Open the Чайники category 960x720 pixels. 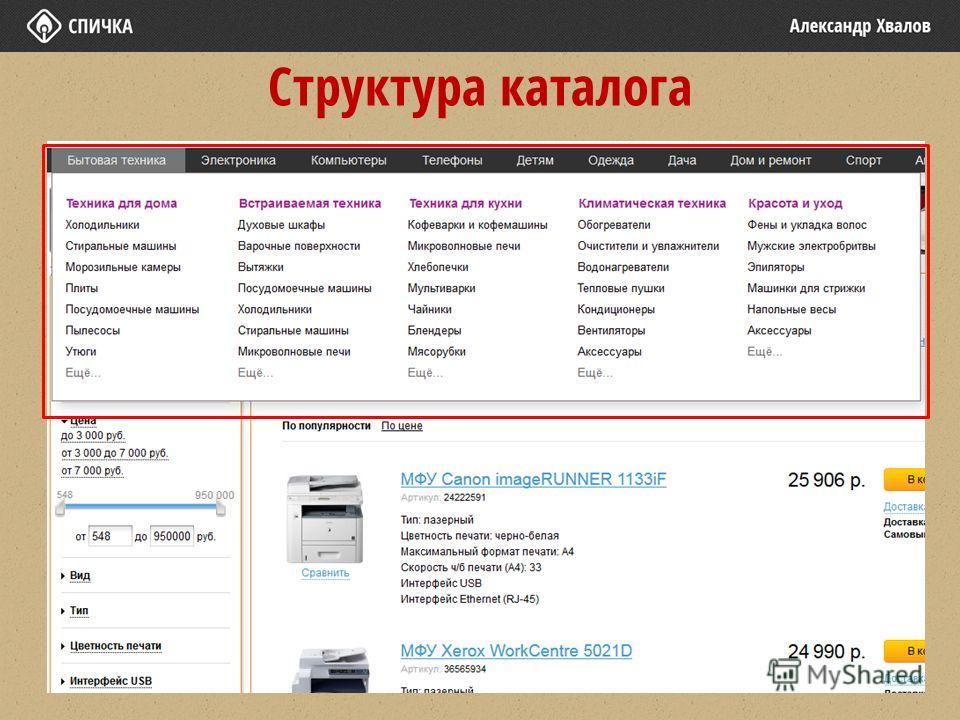[x=430, y=309]
